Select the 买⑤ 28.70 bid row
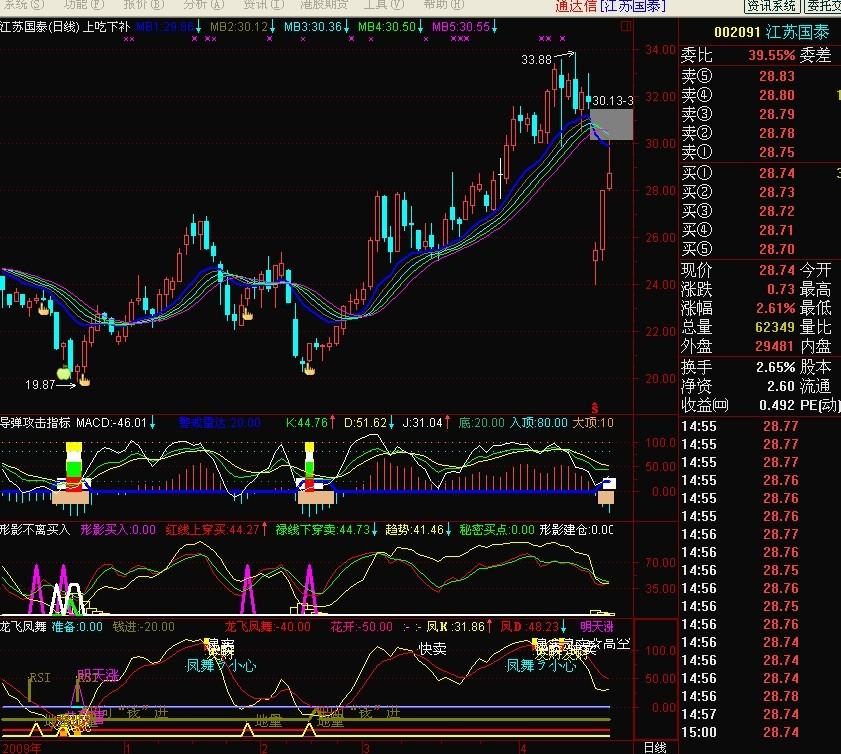841x754 pixels. tap(759, 249)
